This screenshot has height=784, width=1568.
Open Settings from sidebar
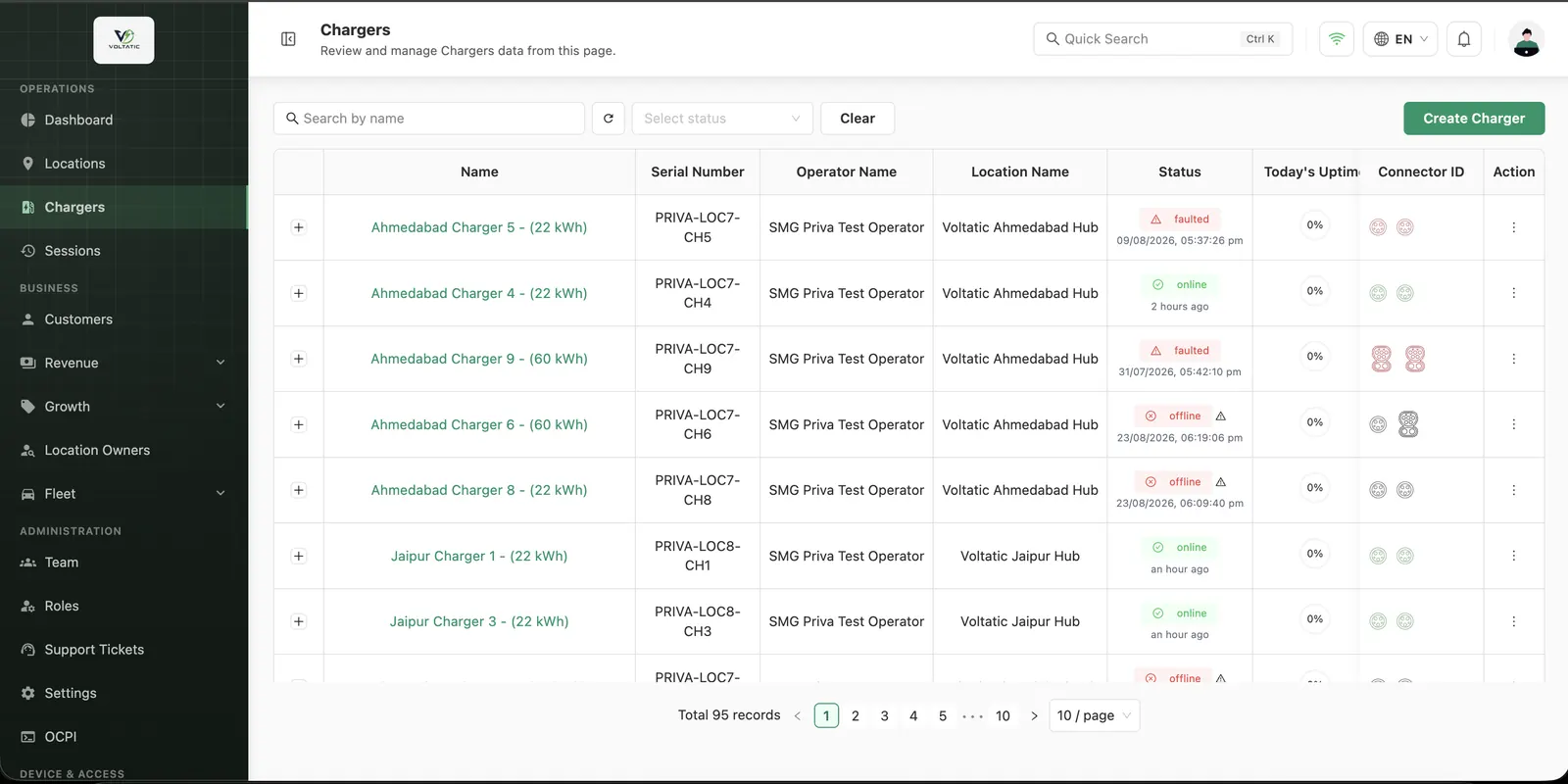(123, 693)
